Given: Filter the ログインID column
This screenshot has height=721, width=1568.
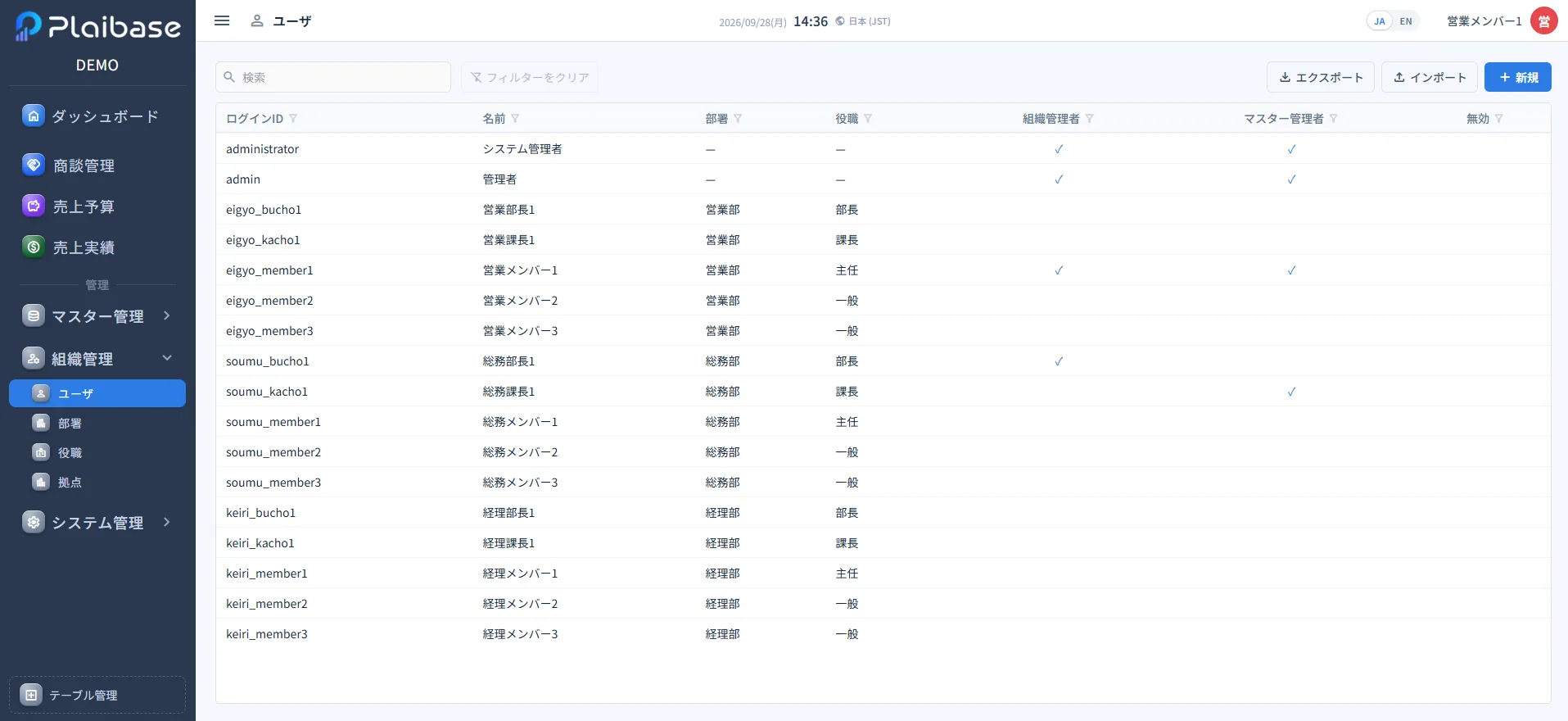Looking at the screenshot, I should pyautogui.click(x=293, y=119).
